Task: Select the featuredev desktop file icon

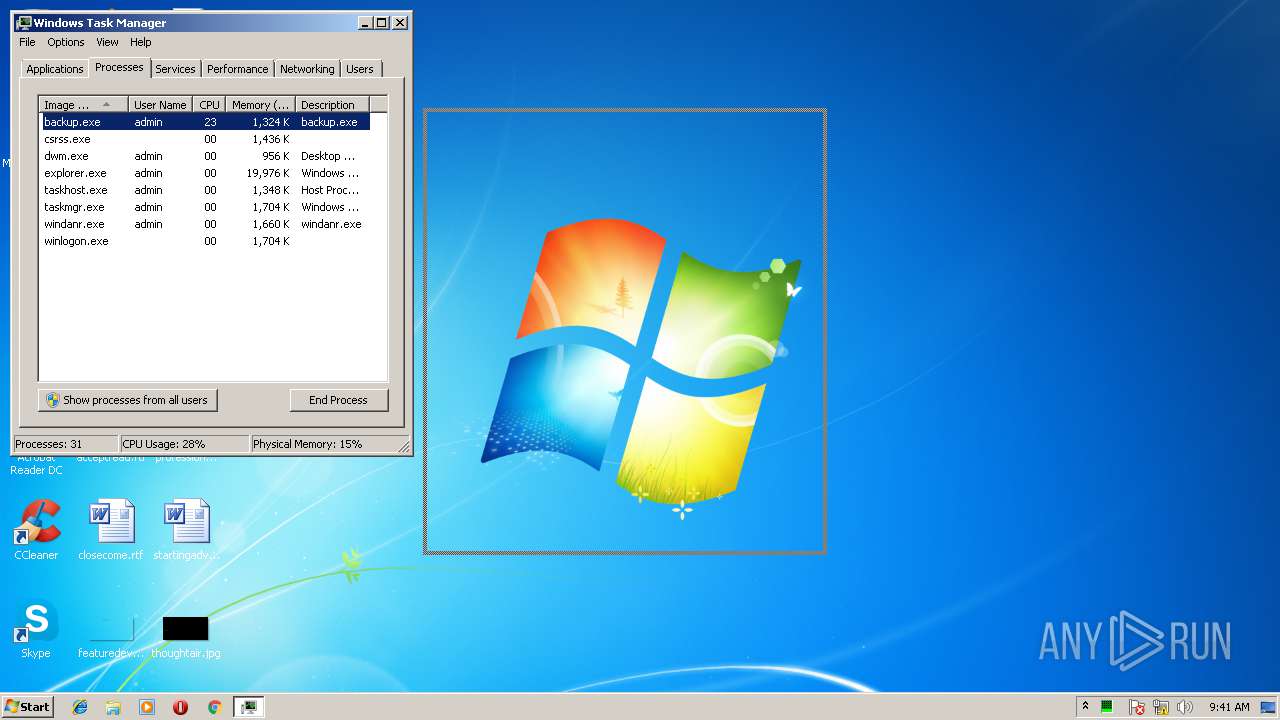Action: (x=111, y=635)
